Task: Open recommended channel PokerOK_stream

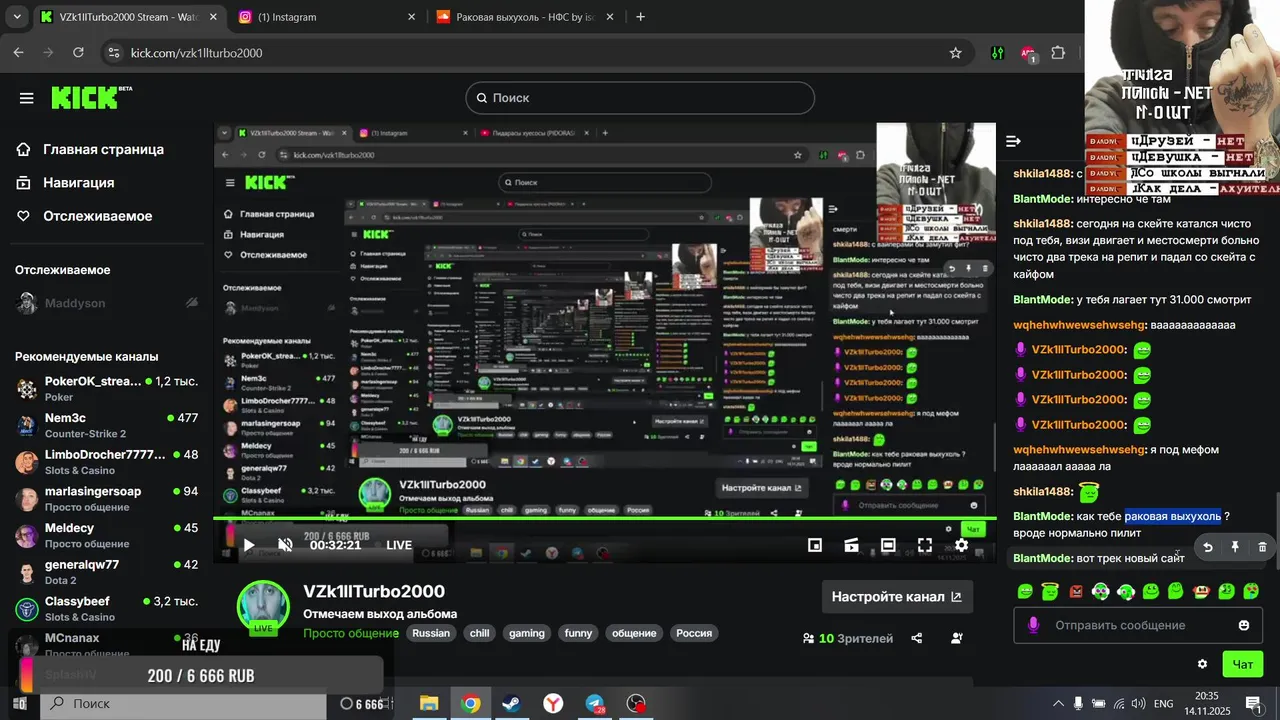Action: (107, 388)
